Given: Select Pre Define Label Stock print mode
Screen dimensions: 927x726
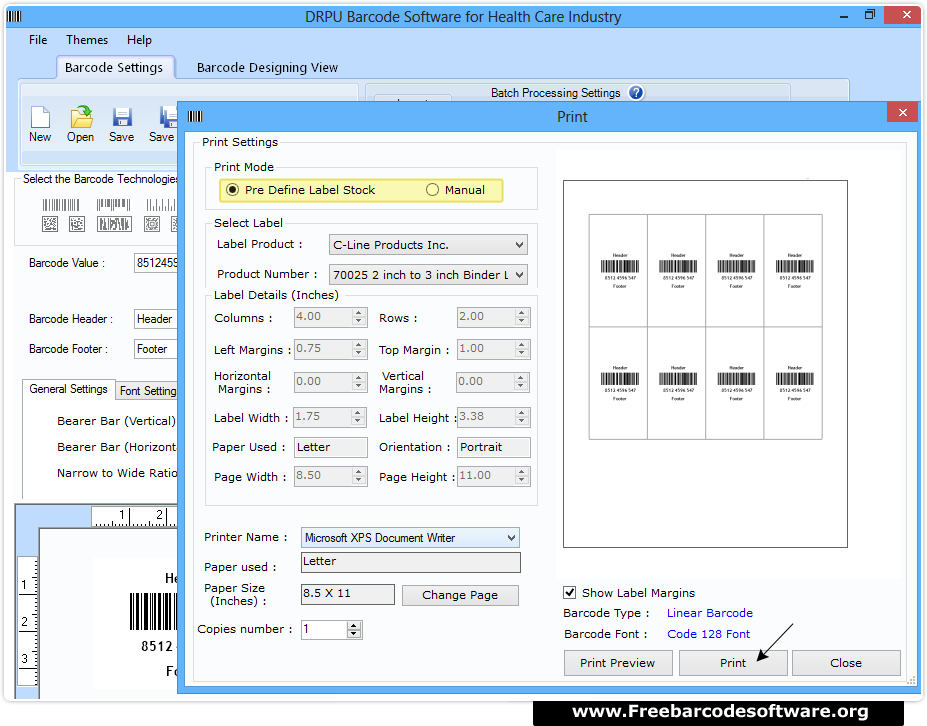Looking at the screenshot, I should 233,190.
